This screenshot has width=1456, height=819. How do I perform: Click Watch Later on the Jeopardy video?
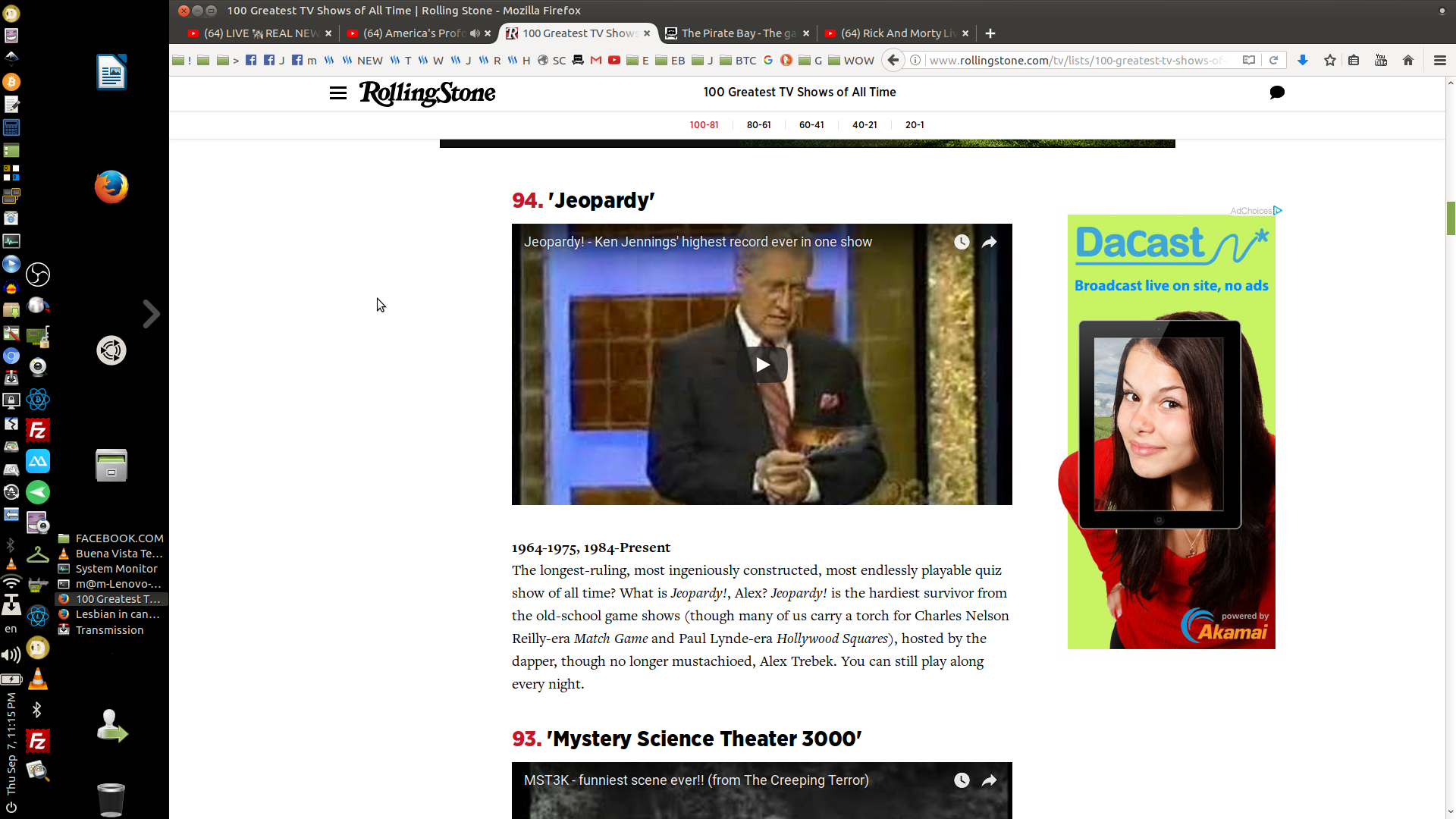coord(962,242)
